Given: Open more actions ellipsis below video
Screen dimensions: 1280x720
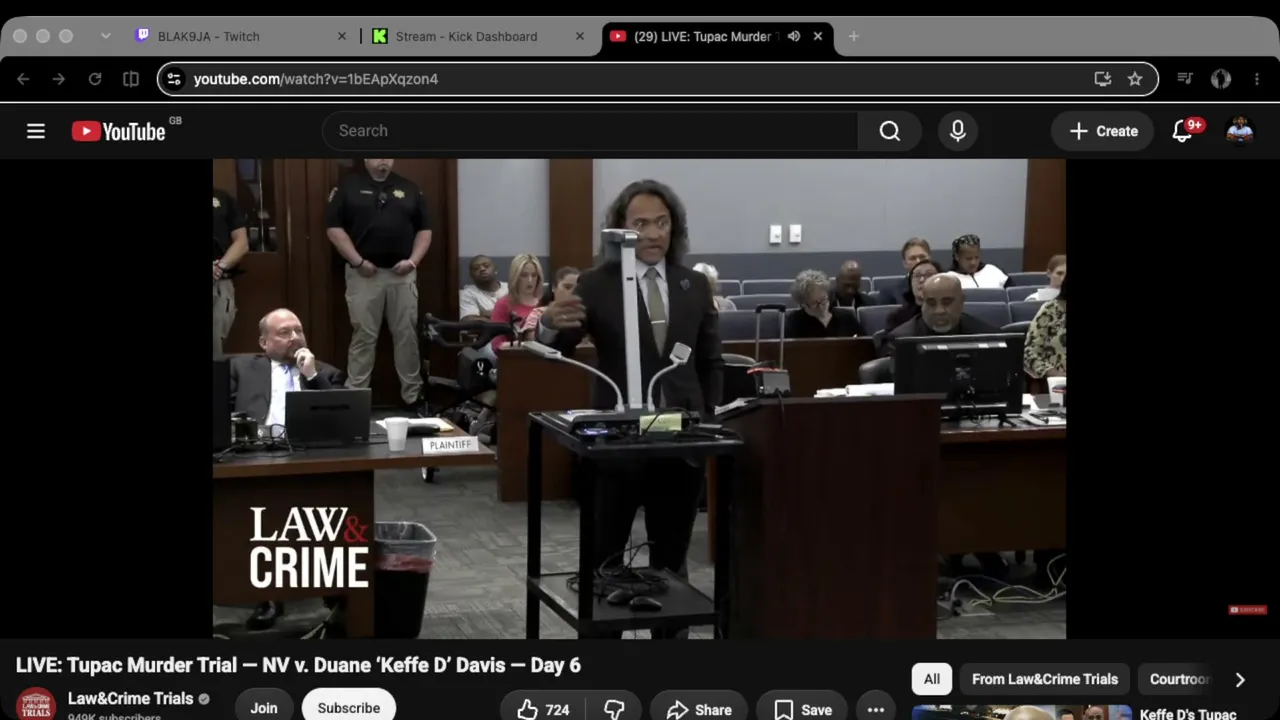Looking at the screenshot, I should click(x=876, y=709).
